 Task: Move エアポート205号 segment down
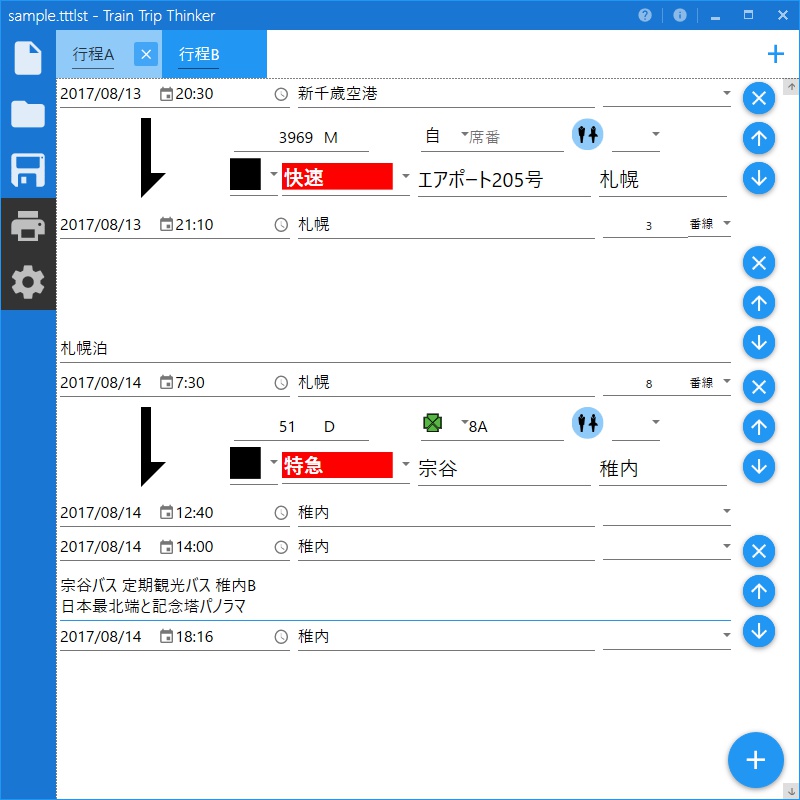click(x=759, y=178)
